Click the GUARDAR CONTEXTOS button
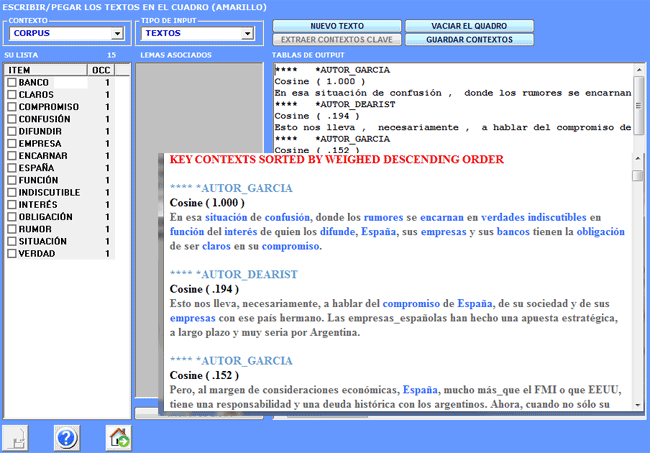650x453 pixels. (469, 40)
